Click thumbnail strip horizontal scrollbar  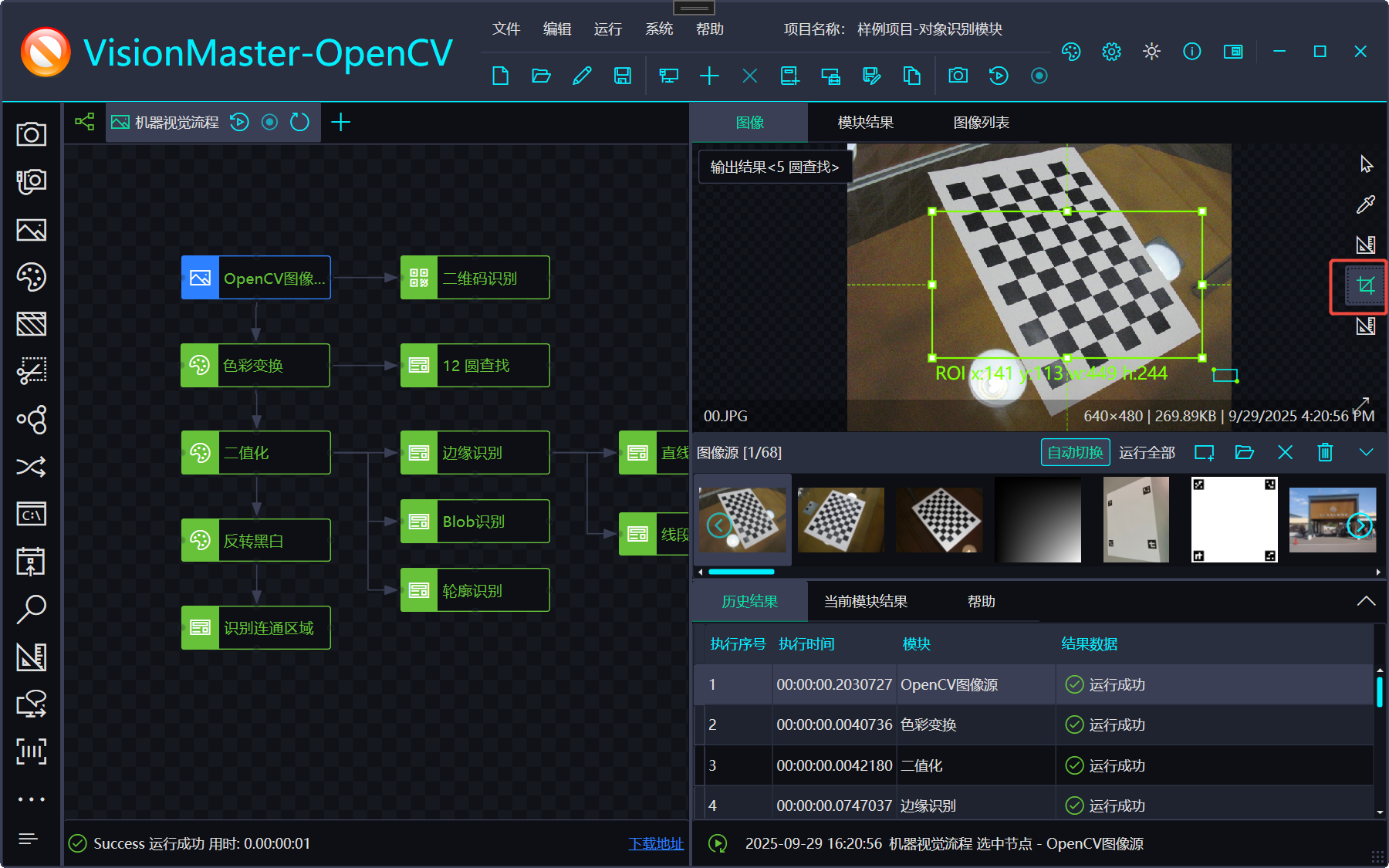tap(741, 572)
